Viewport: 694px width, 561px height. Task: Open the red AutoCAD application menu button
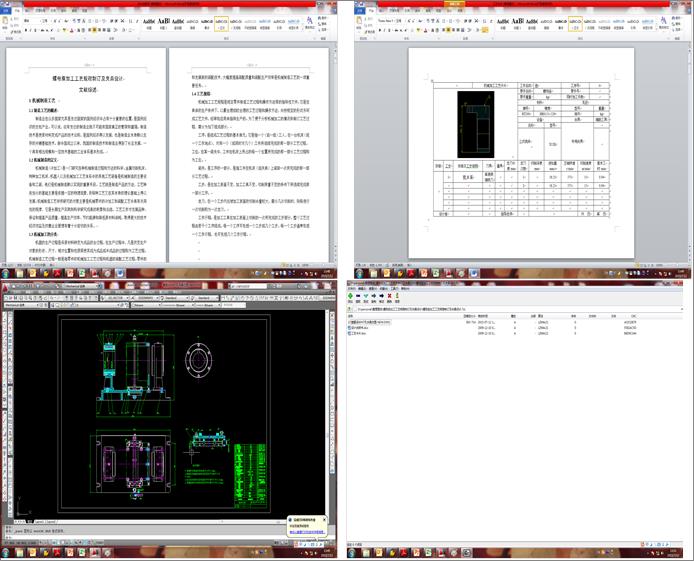(5, 287)
